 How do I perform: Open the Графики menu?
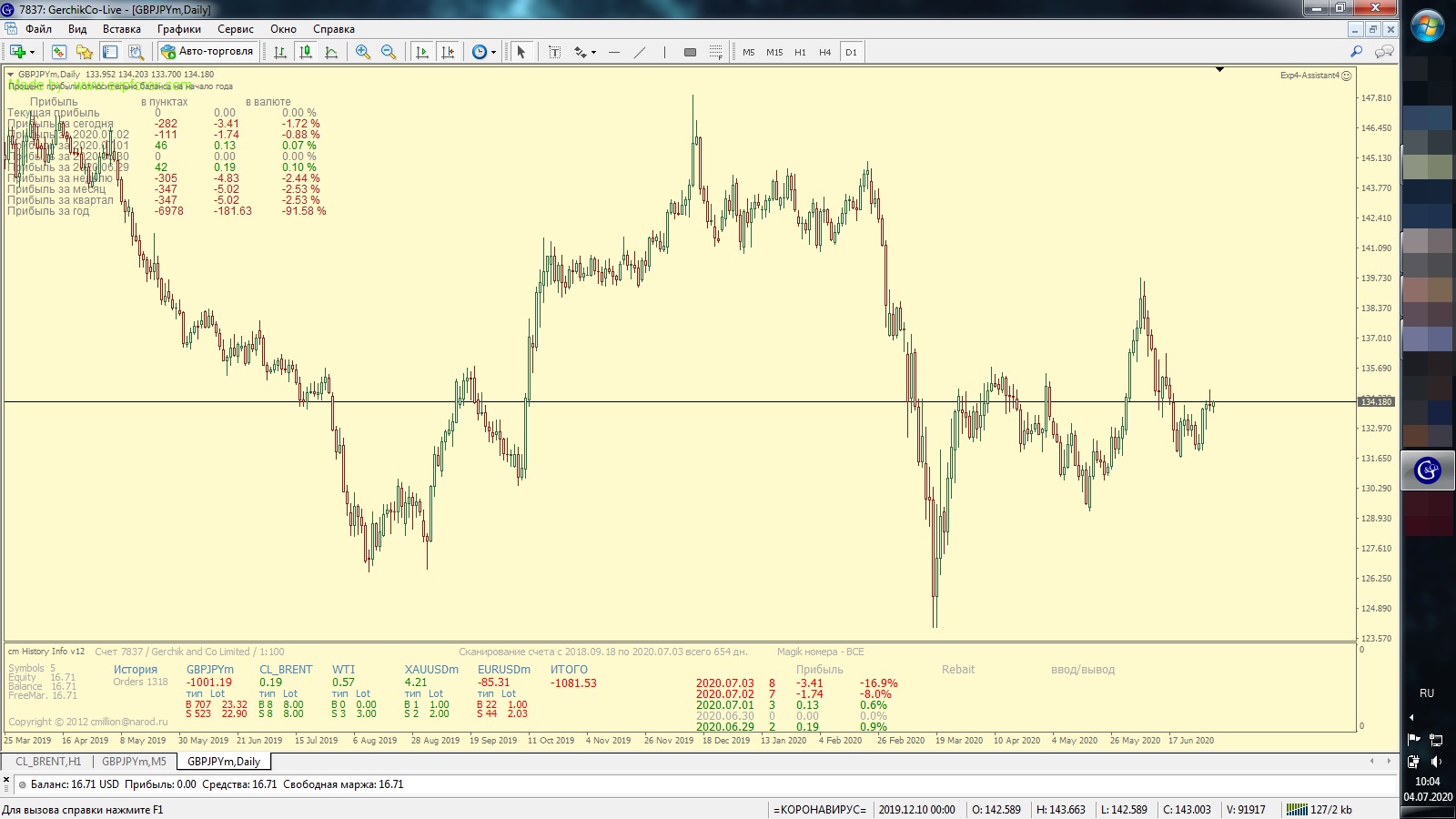coord(178,29)
